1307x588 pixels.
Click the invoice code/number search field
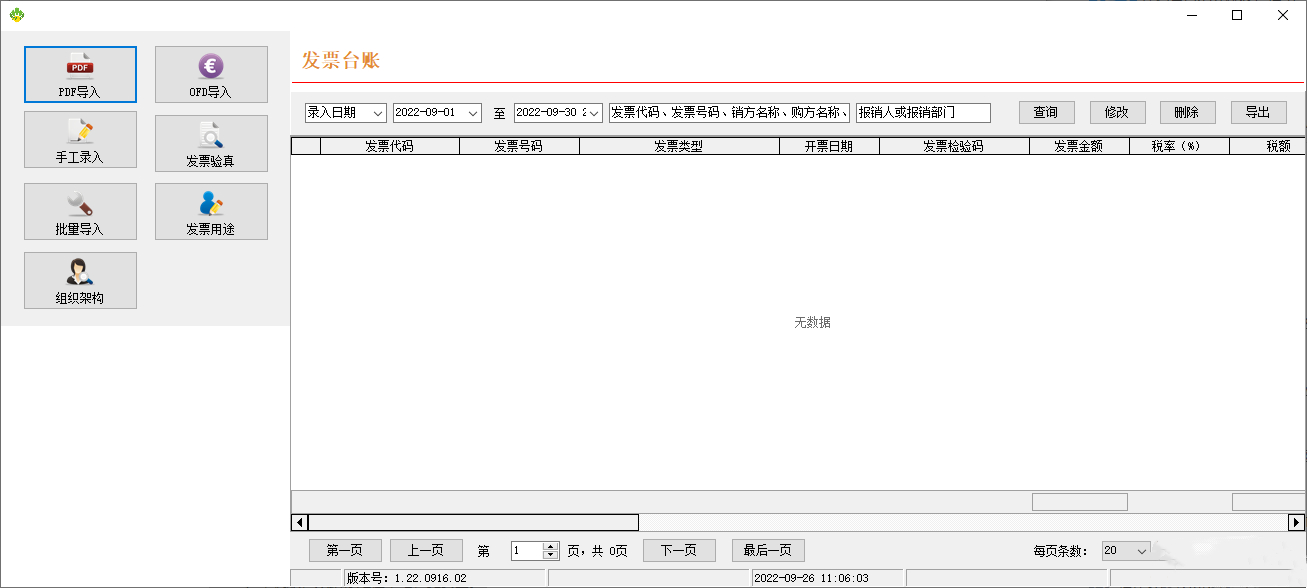point(729,113)
